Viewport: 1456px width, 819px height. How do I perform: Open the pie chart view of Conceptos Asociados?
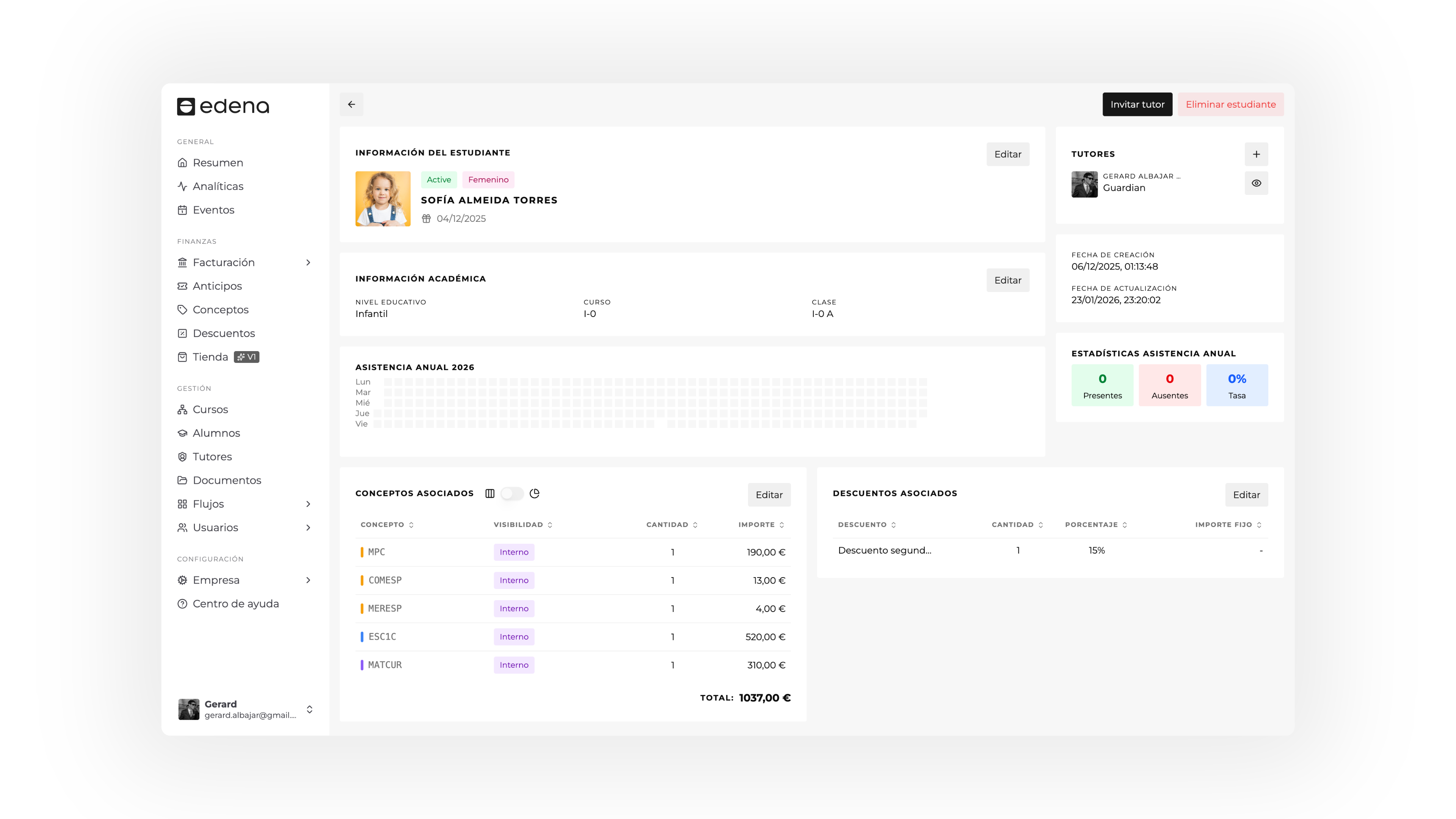coord(535,493)
